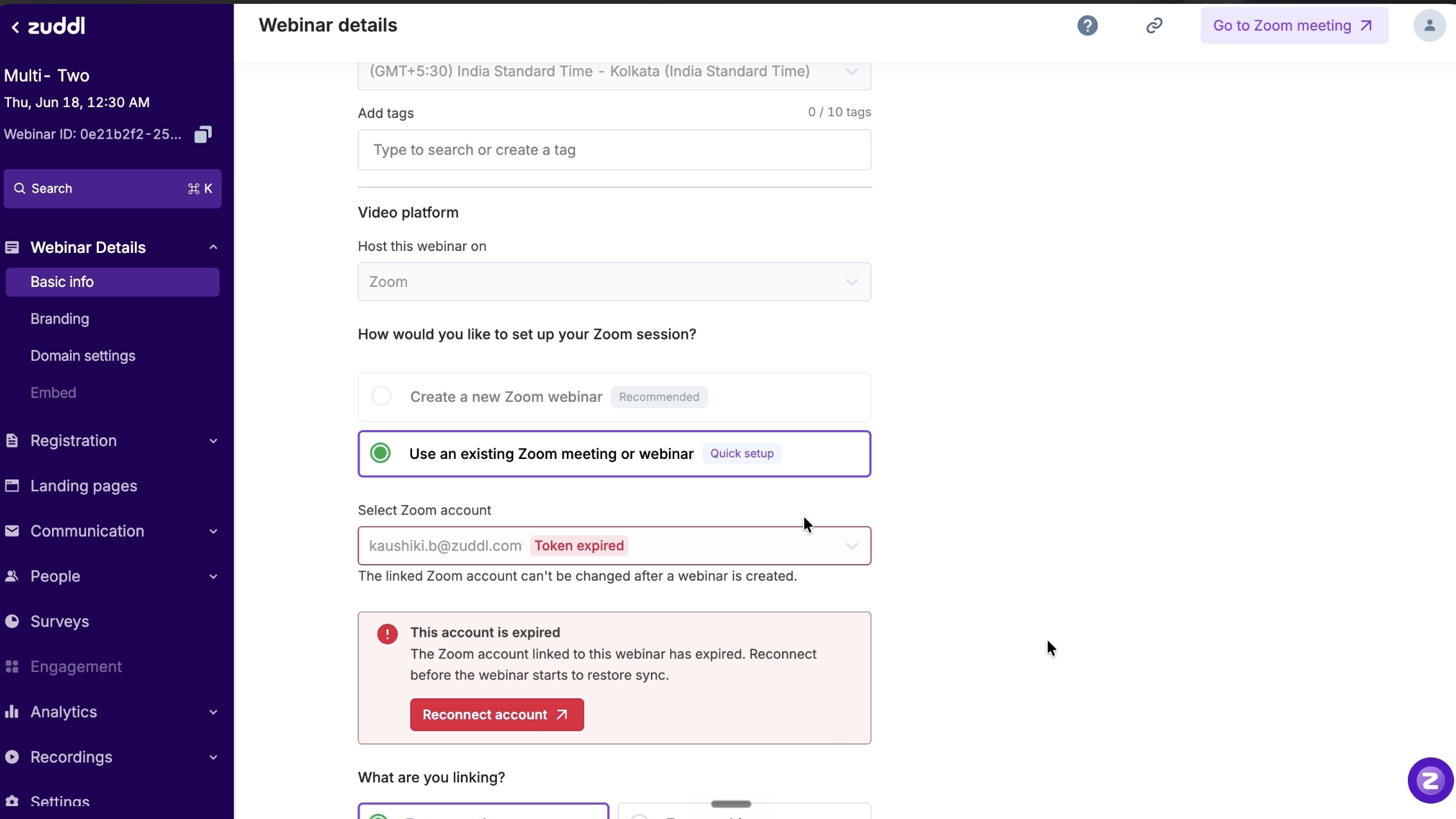
Task: Open Basic info in sidebar
Action: pyautogui.click(x=112, y=282)
